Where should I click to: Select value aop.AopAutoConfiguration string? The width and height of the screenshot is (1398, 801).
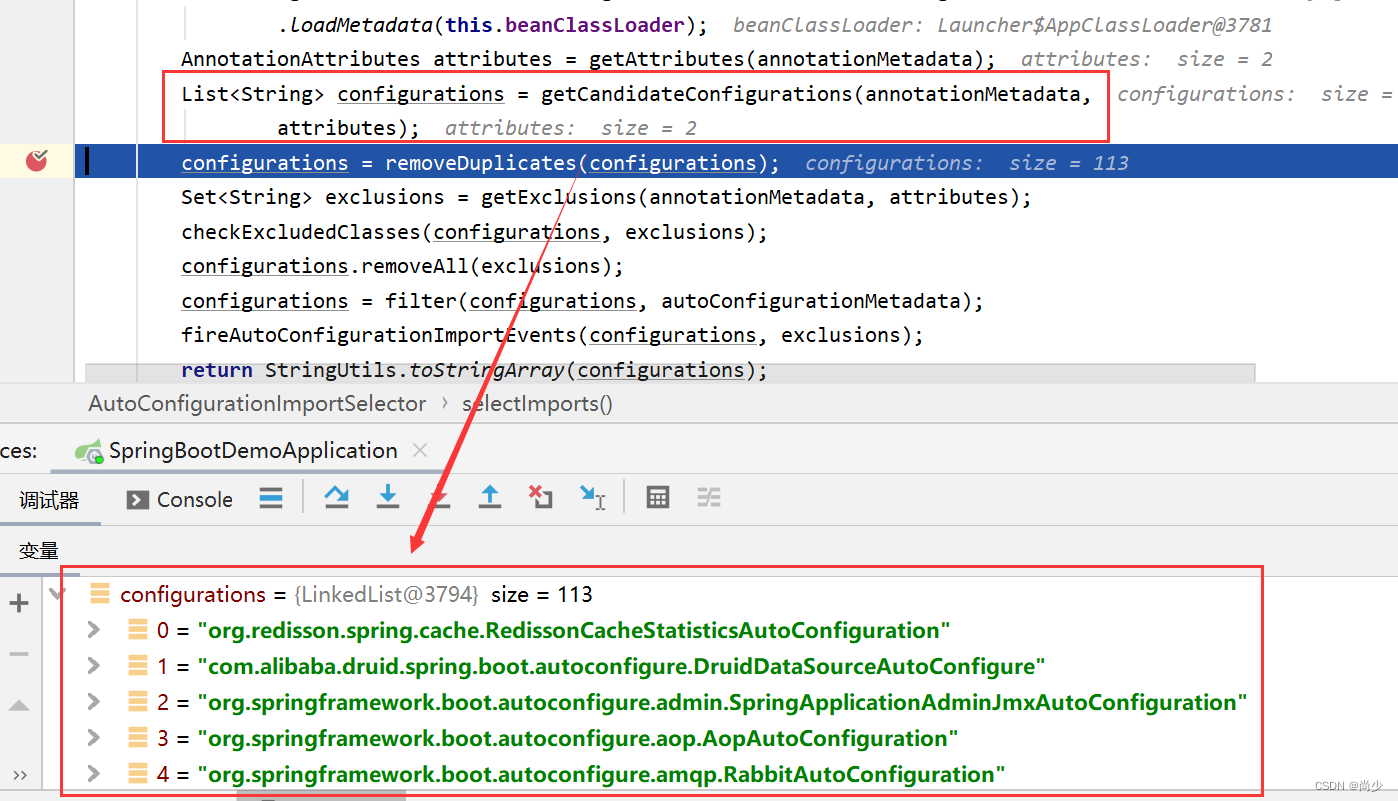pyautogui.click(x=578, y=738)
